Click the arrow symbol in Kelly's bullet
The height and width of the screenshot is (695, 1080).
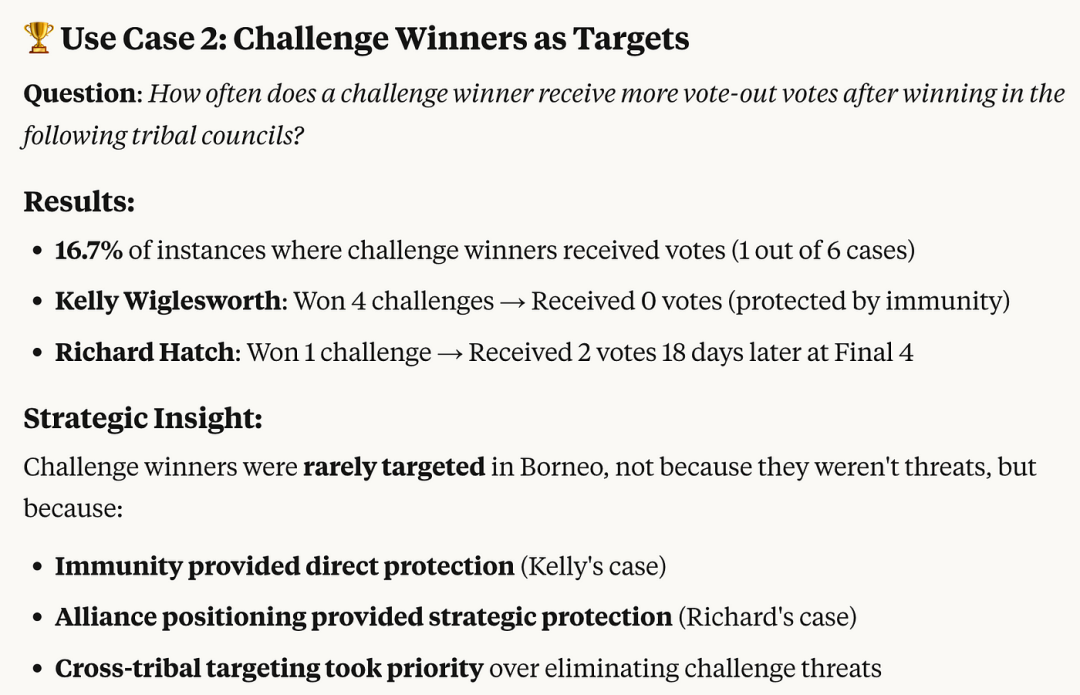point(512,302)
